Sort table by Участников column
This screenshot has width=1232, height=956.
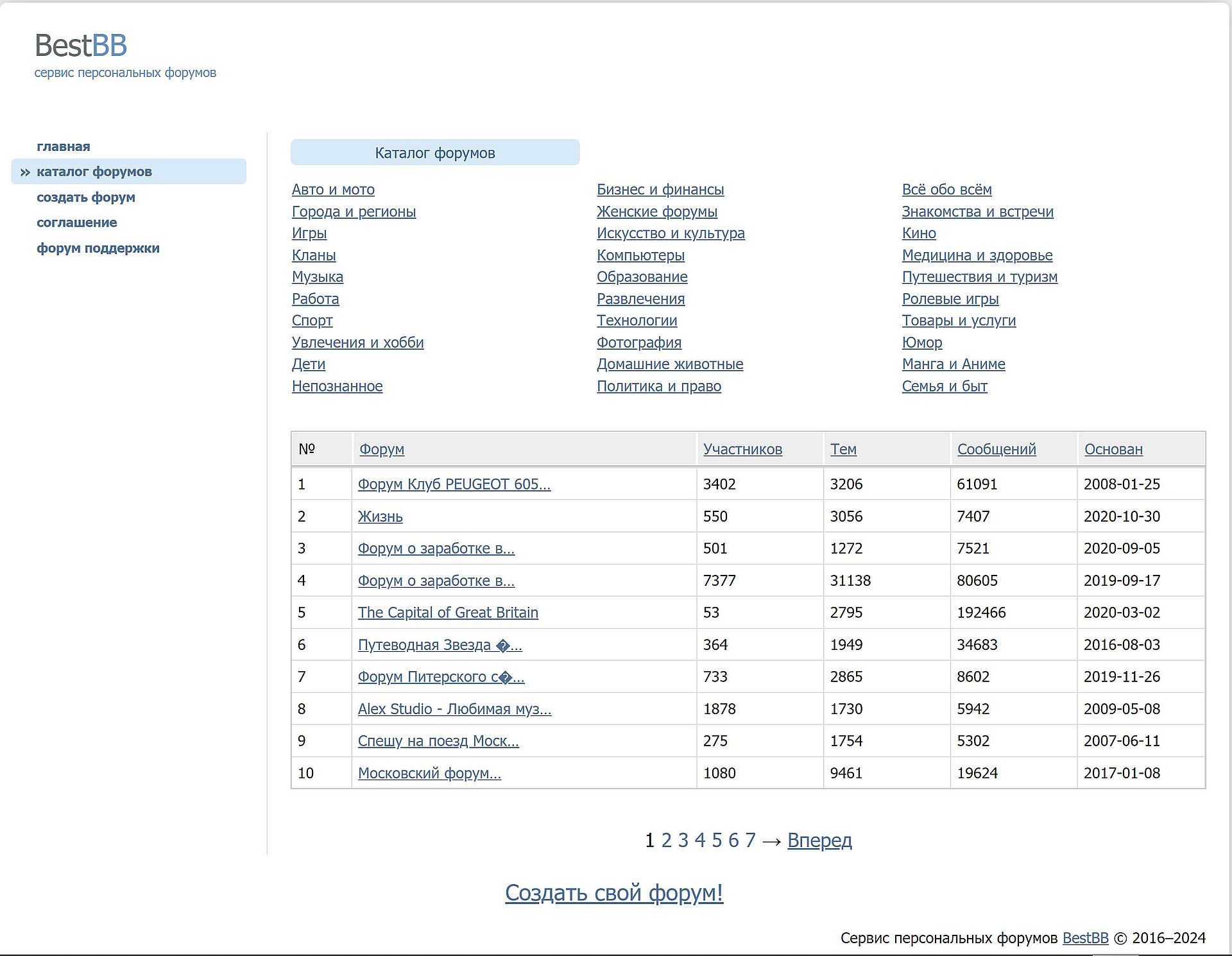point(742,449)
